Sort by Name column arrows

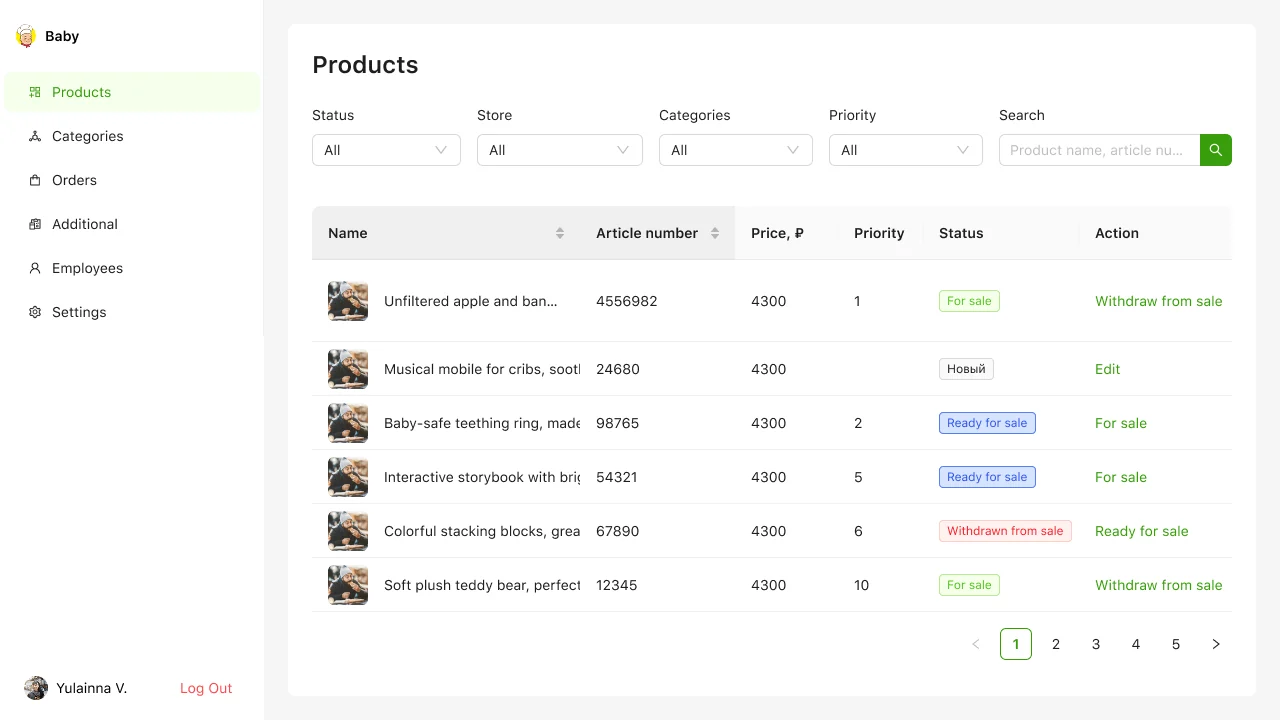click(x=560, y=233)
